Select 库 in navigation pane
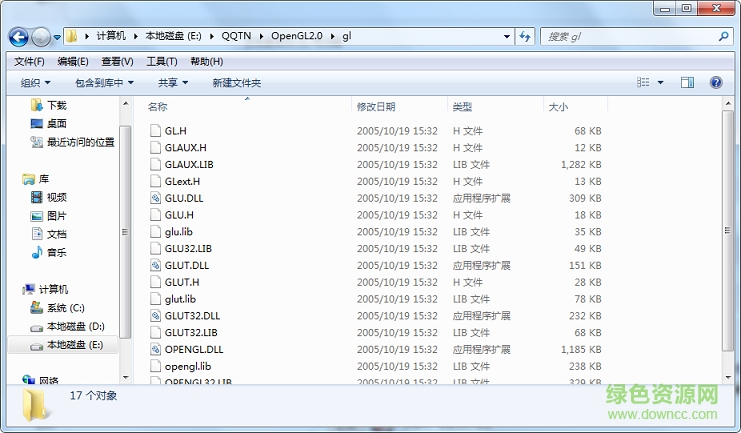The width and height of the screenshot is (741, 433). coord(36,179)
